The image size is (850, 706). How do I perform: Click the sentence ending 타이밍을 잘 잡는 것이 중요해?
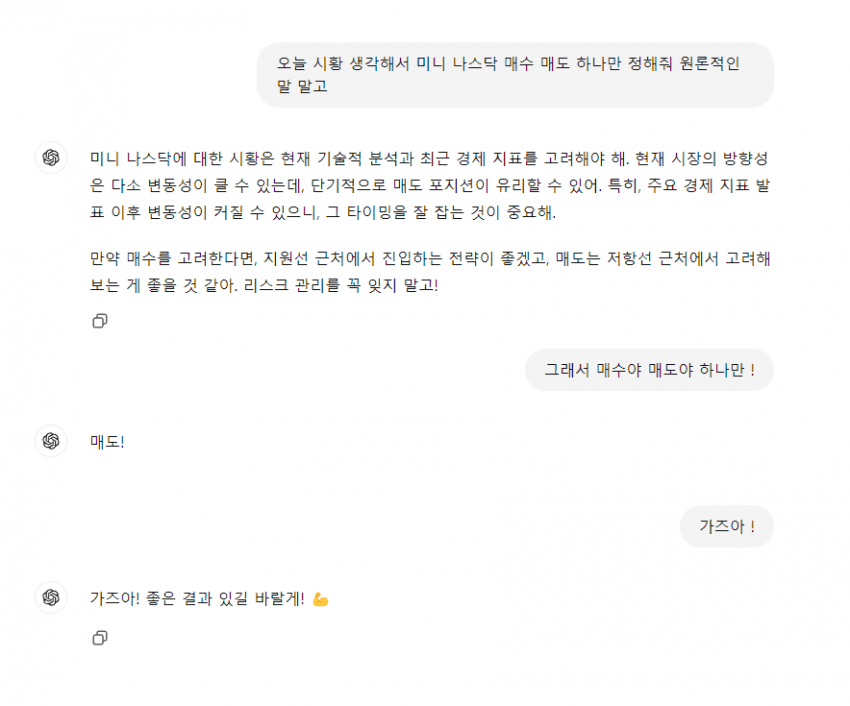pyautogui.click(x=442, y=212)
